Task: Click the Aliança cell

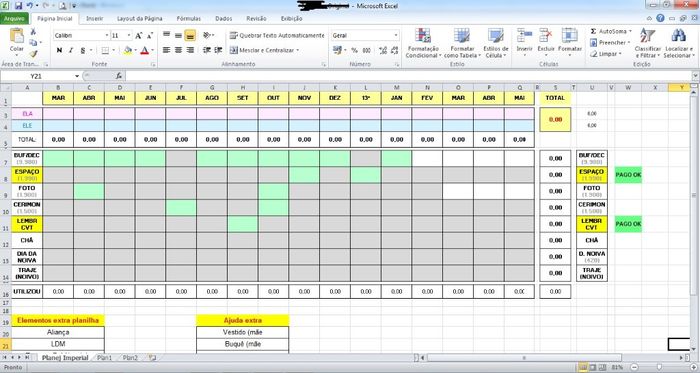Action: [x=58, y=332]
